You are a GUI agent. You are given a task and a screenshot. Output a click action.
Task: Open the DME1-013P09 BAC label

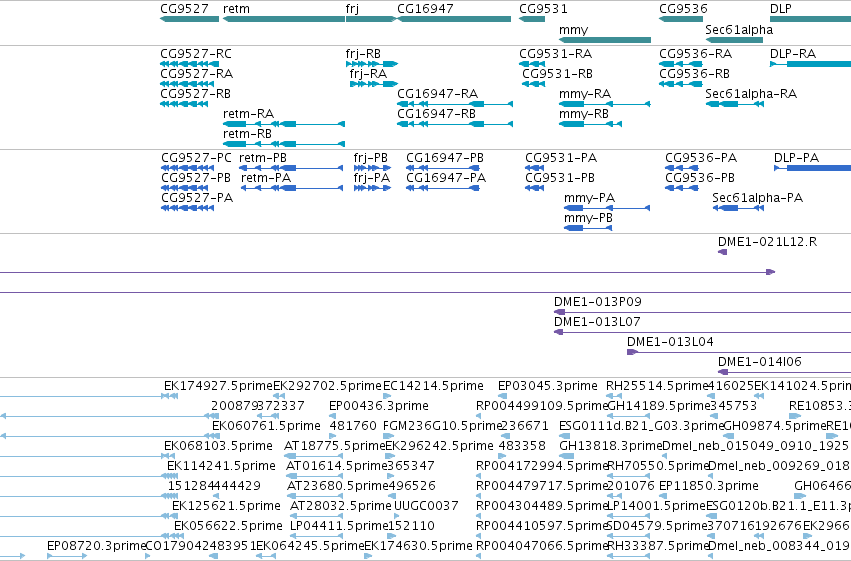pyautogui.click(x=598, y=302)
